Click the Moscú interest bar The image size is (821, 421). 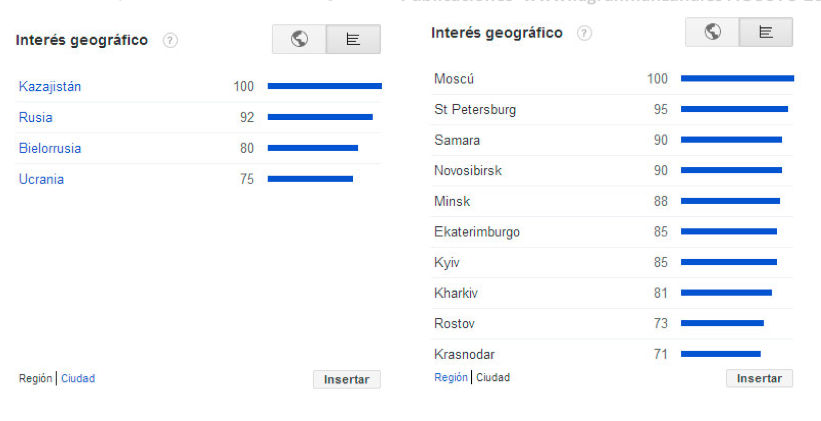(x=737, y=78)
